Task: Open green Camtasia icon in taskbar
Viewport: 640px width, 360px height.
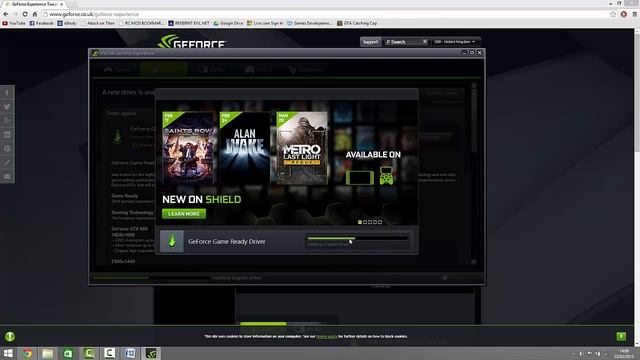Action: [89, 353]
